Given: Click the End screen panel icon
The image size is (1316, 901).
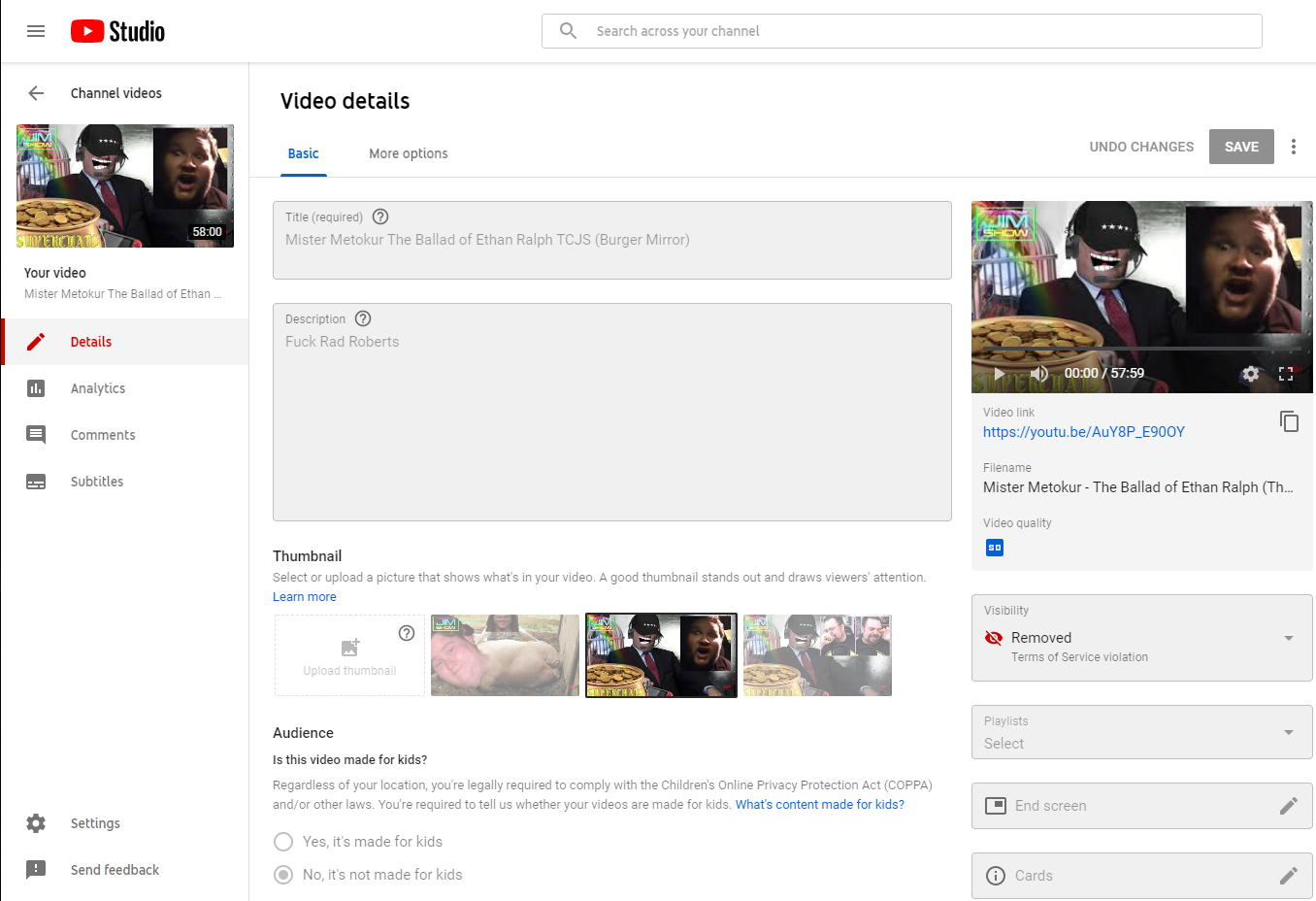Looking at the screenshot, I should click(x=996, y=806).
